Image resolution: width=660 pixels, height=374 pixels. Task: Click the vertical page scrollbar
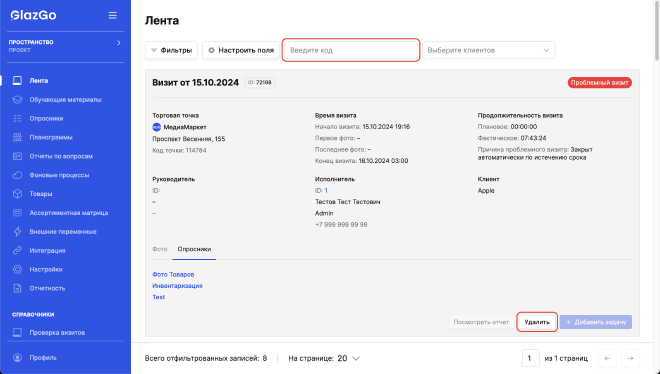(657, 30)
